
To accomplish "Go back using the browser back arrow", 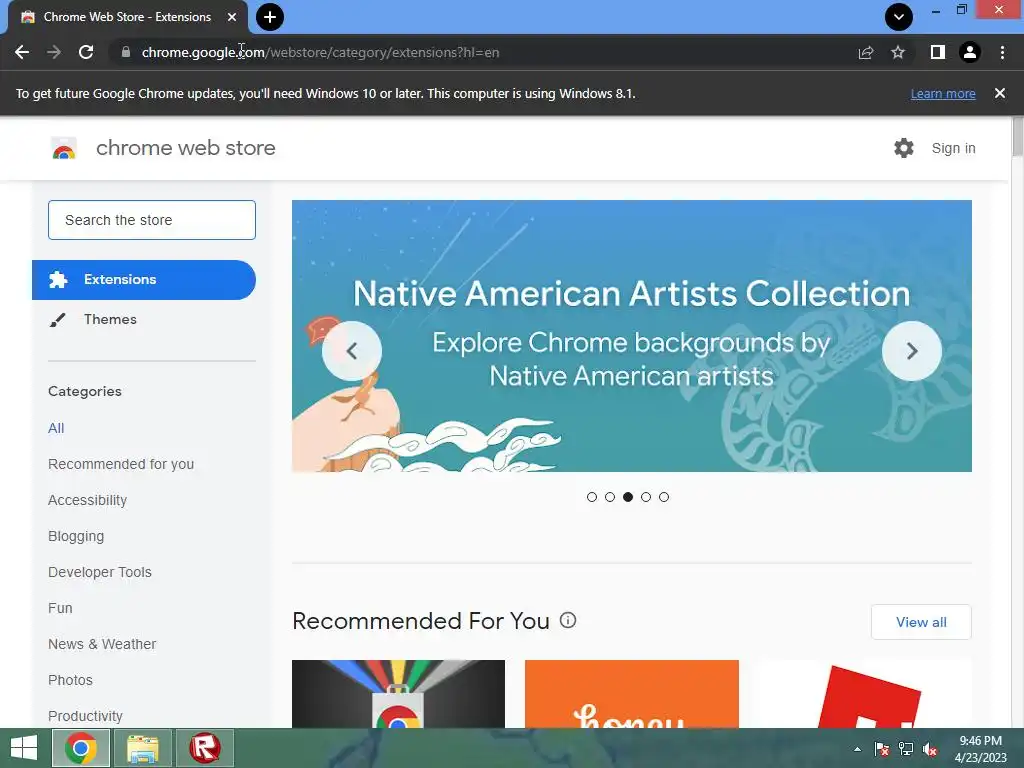I will (22, 52).
